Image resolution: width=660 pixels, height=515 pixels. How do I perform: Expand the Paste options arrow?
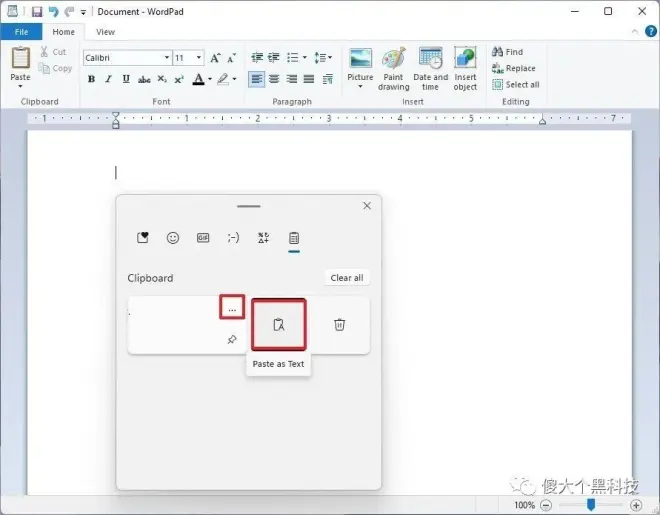(x=20, y=86)
